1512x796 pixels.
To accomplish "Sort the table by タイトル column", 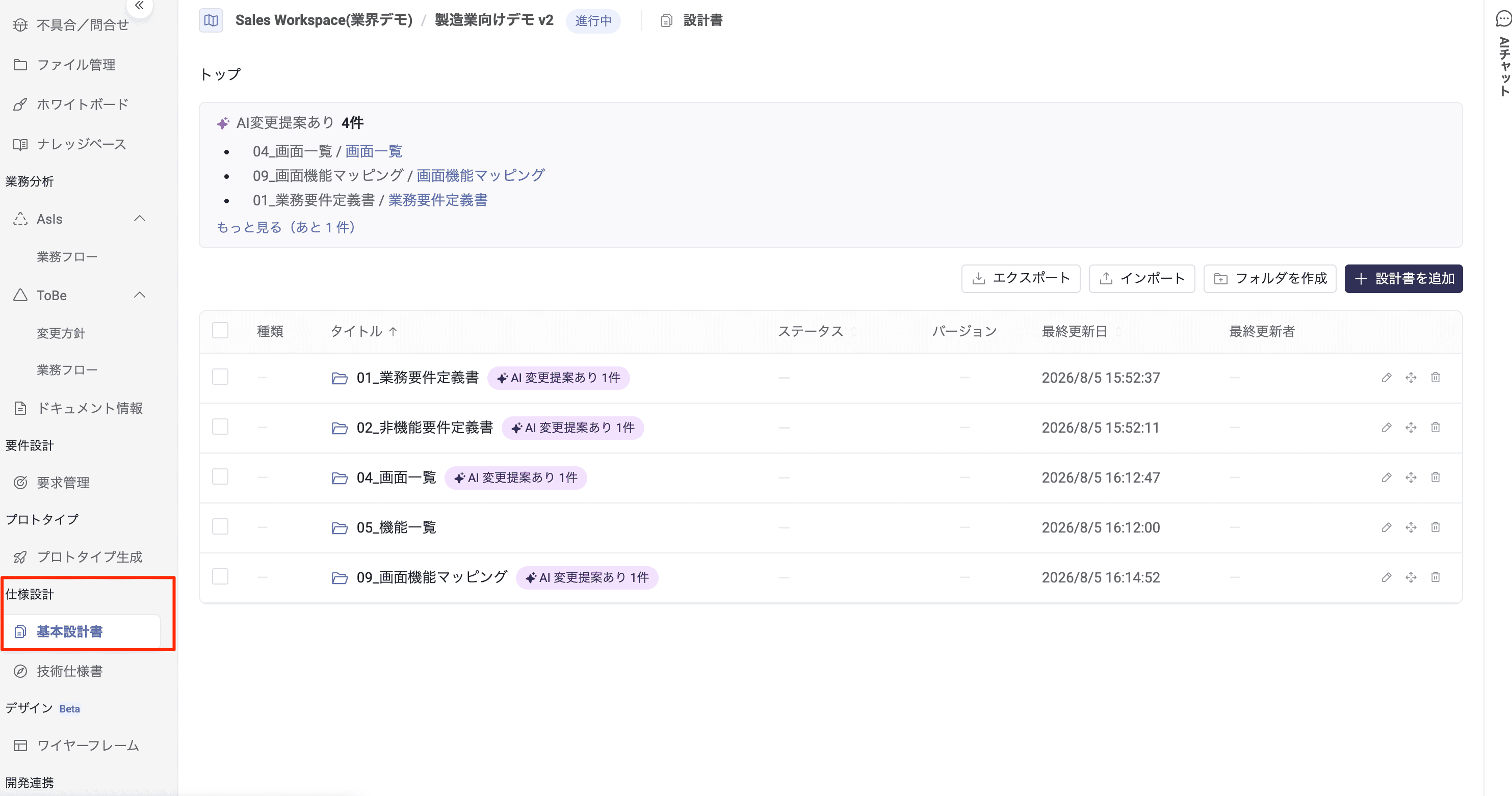I will pyautogui.click(x=364, y=331).
